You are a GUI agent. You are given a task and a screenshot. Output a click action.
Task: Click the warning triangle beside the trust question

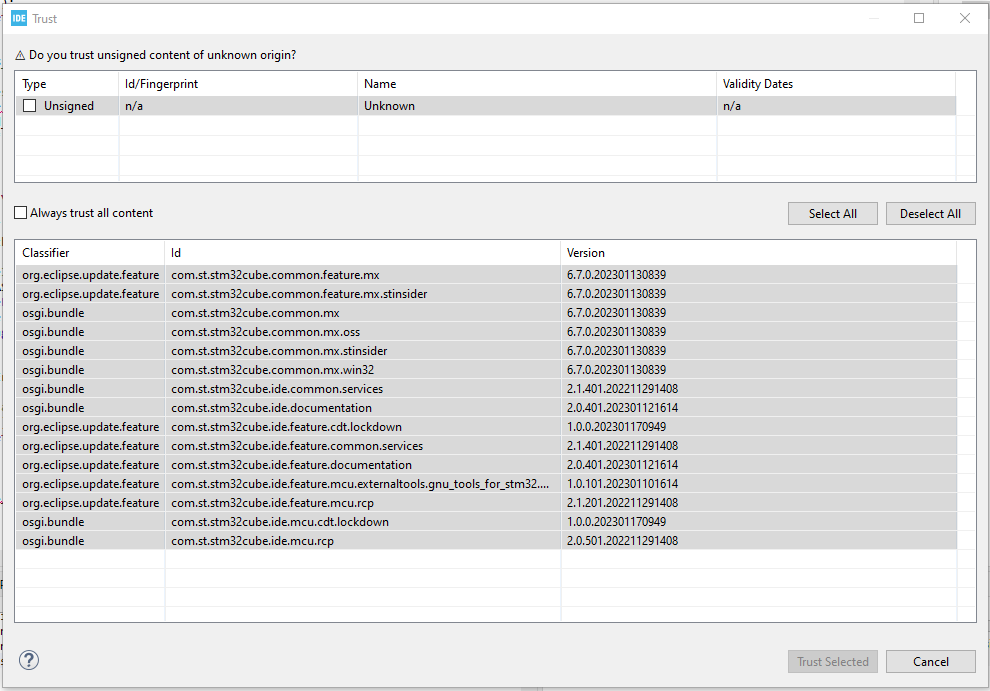pyautogui.click(x=20, y=56)
